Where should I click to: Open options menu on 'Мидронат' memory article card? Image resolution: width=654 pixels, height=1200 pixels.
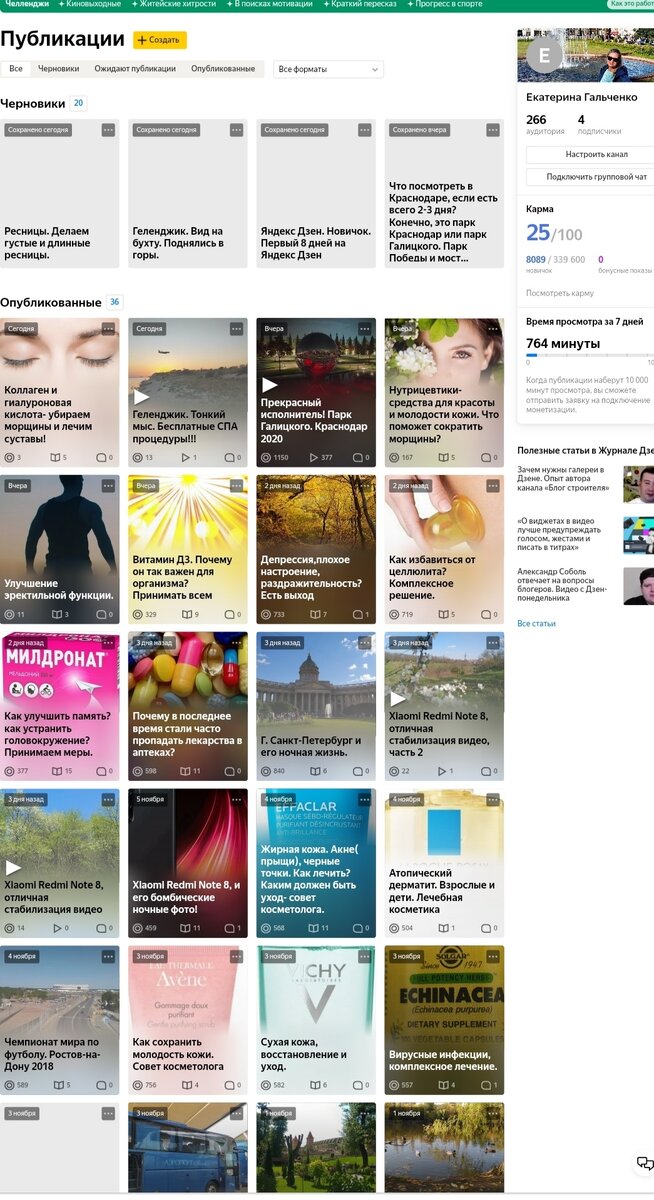tap(108, 642)
